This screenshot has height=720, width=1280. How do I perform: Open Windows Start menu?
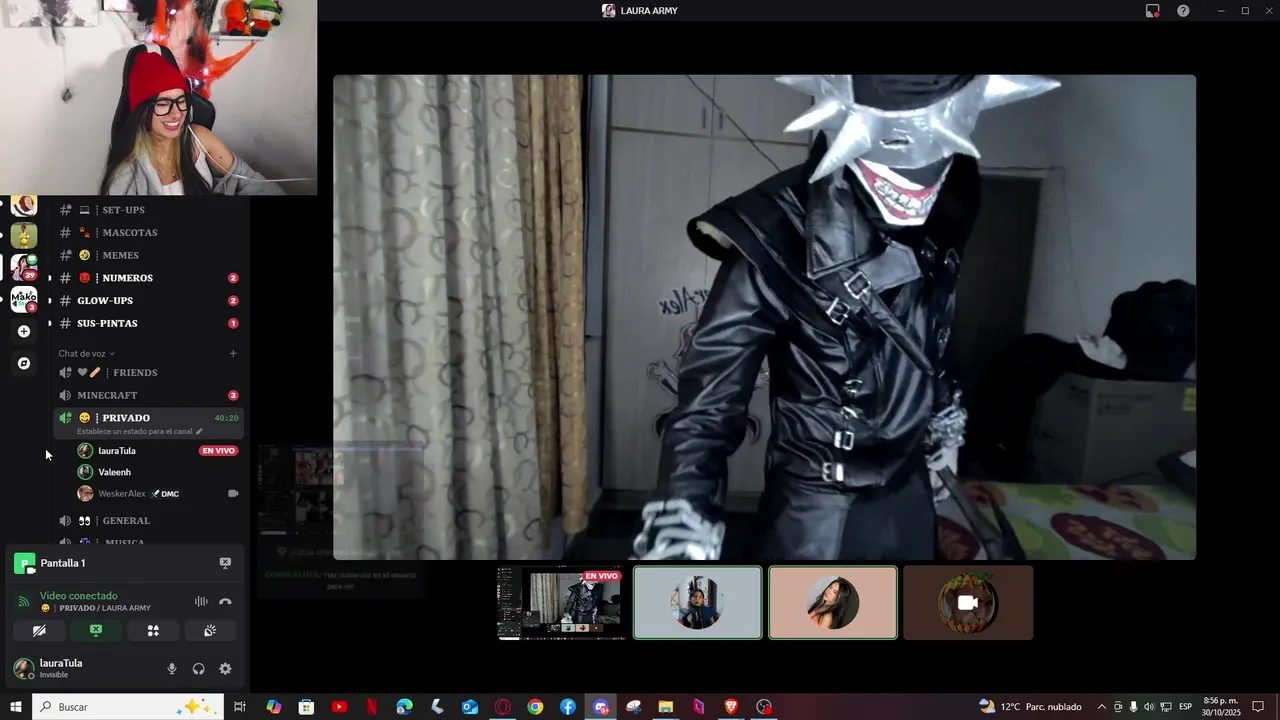click(x=16, y=707)
